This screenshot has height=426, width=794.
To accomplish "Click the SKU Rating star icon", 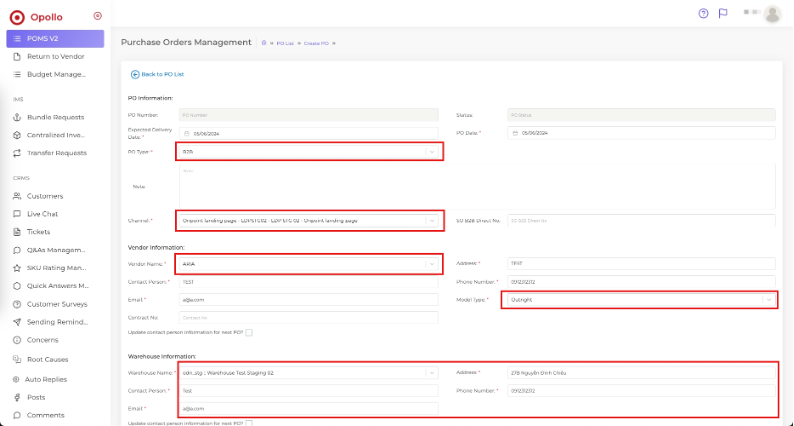I will pyautogui.click(x=17, y=268).
